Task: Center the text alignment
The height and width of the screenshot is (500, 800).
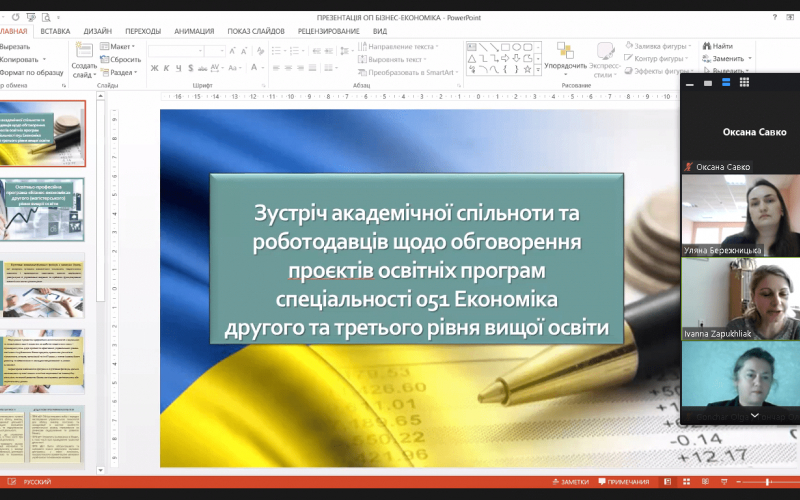Action: tap(288, 68)
